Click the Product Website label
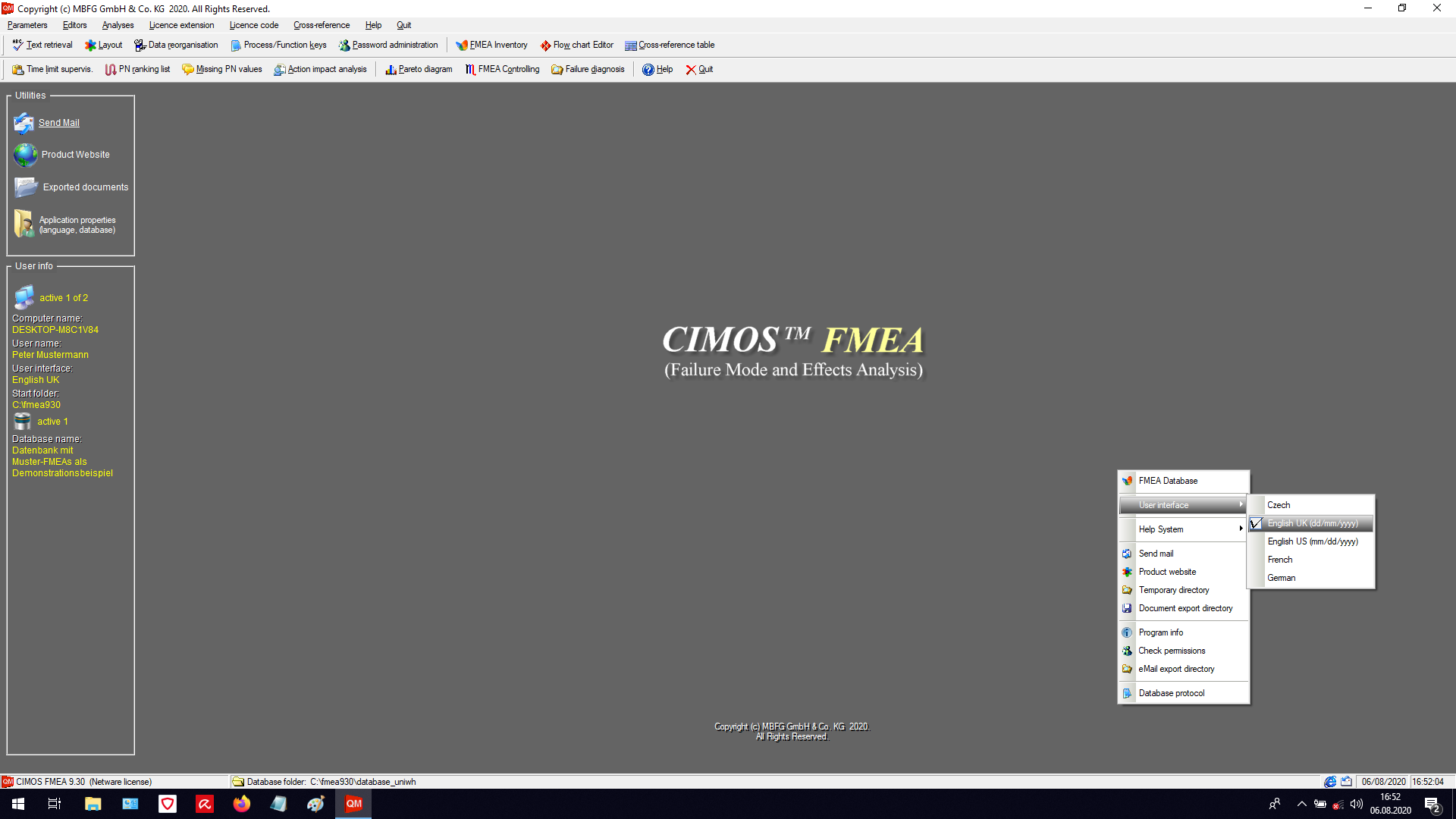Screen dimensions: 1456x819 tap(76, 155)
